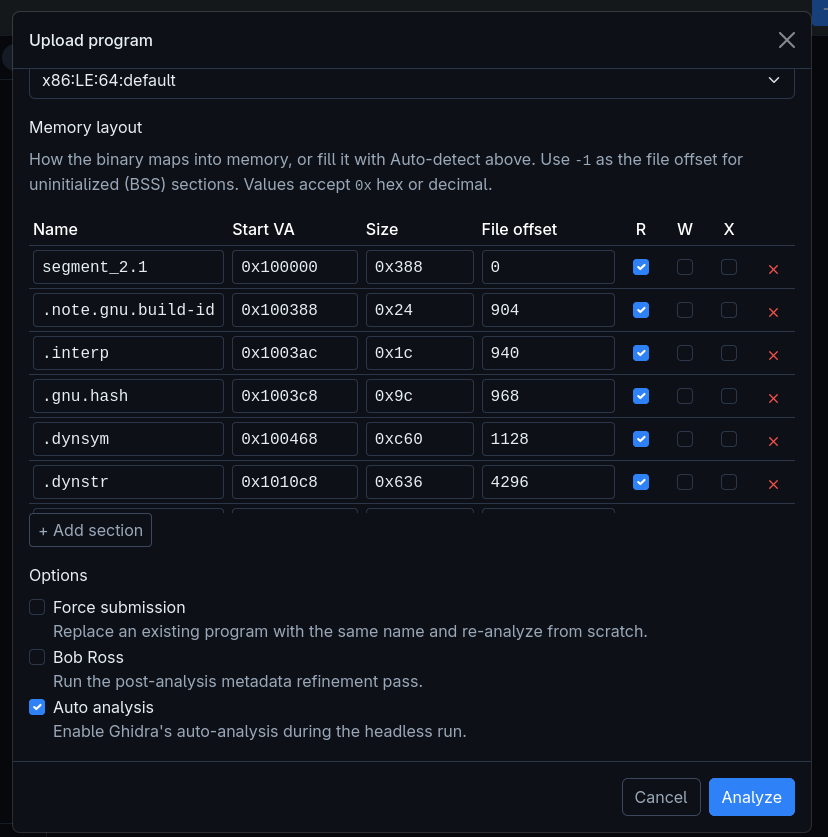
Task: Click the Options heading
Action: coord(58,575)
